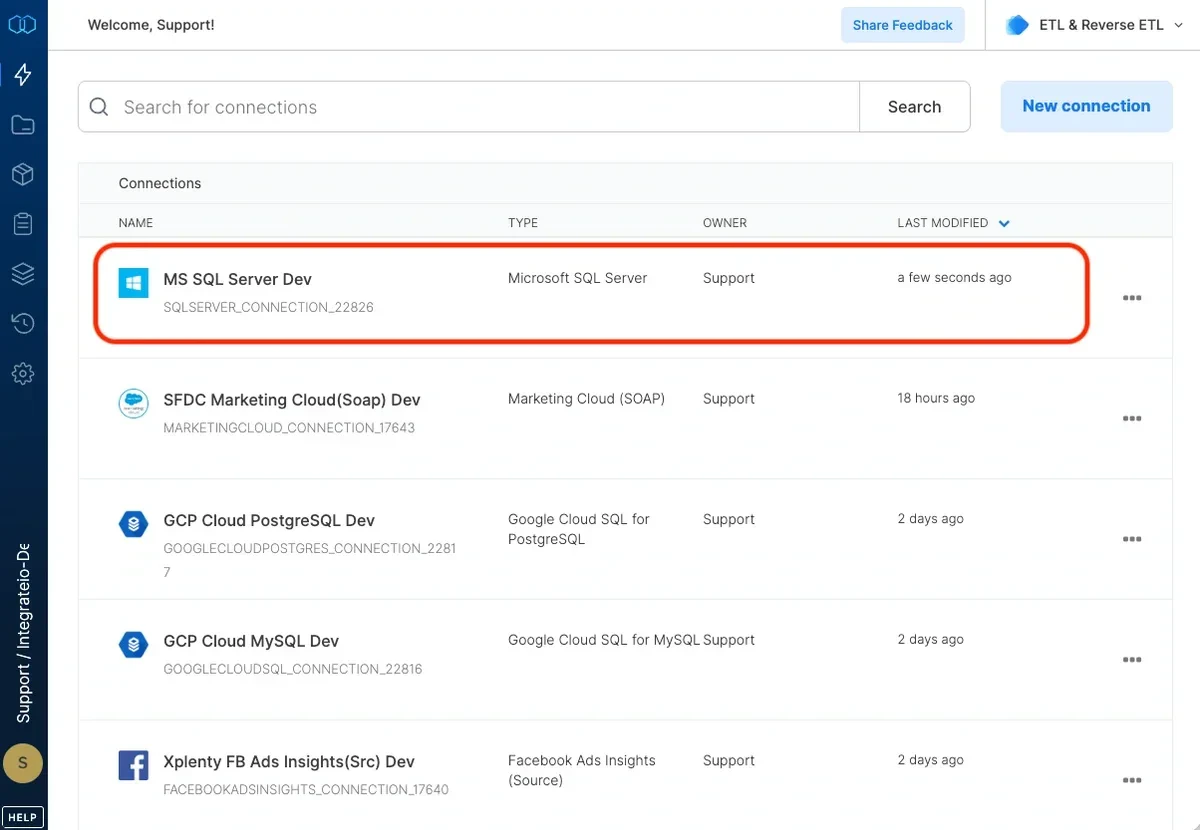The image size is (1200, 830).
Task: Select the stacked layers icon in the sidebar
Action: click(23, 273)
